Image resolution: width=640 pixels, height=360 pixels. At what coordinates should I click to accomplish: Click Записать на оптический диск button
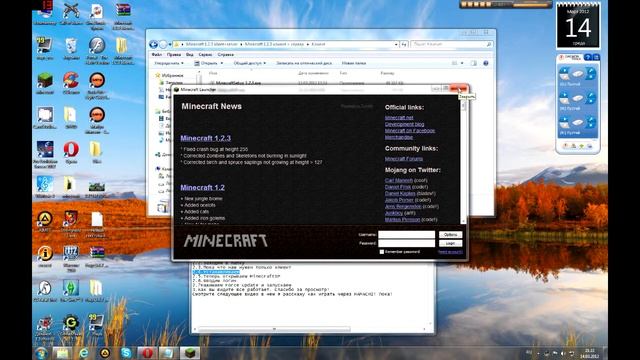304,63
